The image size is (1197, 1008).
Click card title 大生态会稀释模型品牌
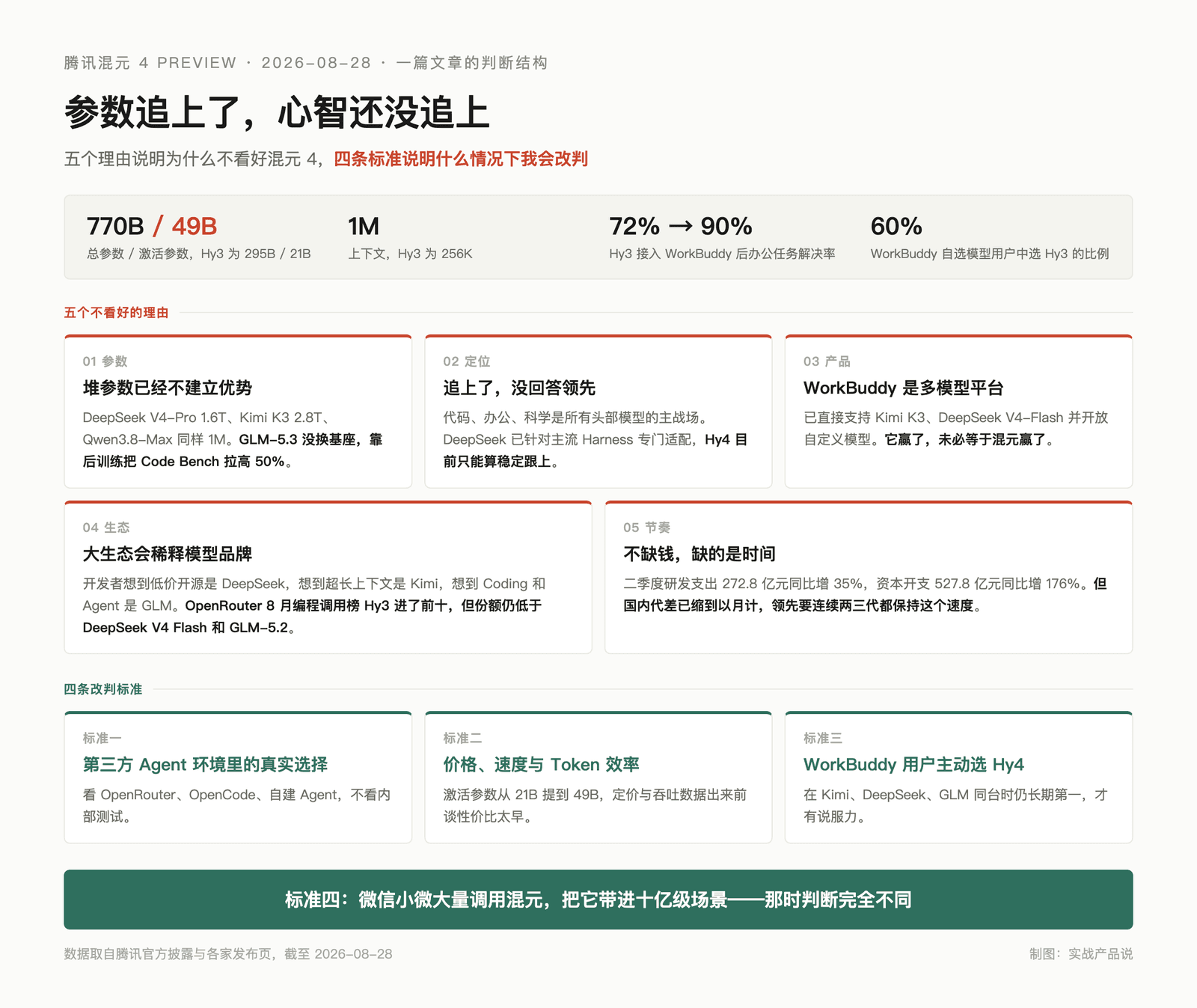[x=168, y=554]
